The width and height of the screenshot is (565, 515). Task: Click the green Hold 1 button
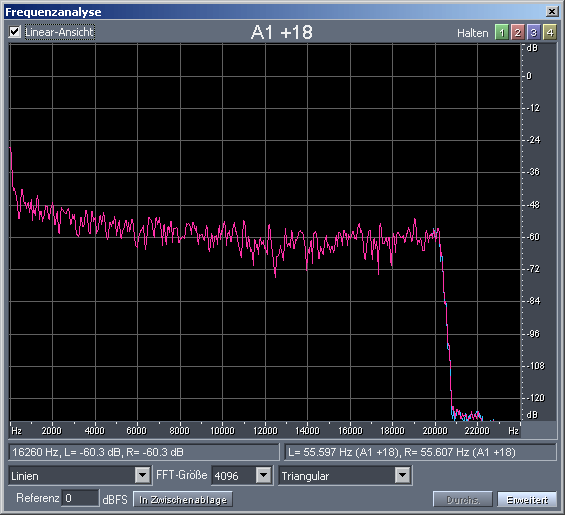tap(502, 33)
